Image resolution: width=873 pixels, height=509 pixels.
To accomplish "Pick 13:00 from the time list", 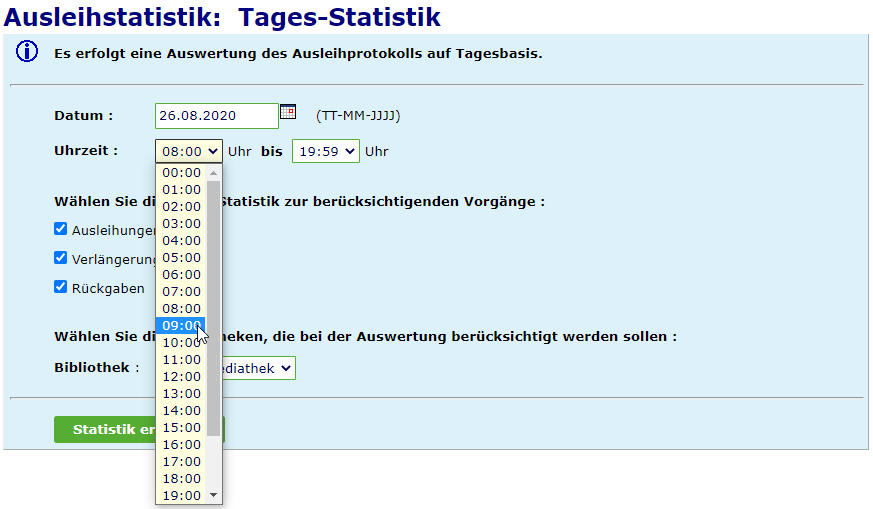I will [x=181, y=393].
